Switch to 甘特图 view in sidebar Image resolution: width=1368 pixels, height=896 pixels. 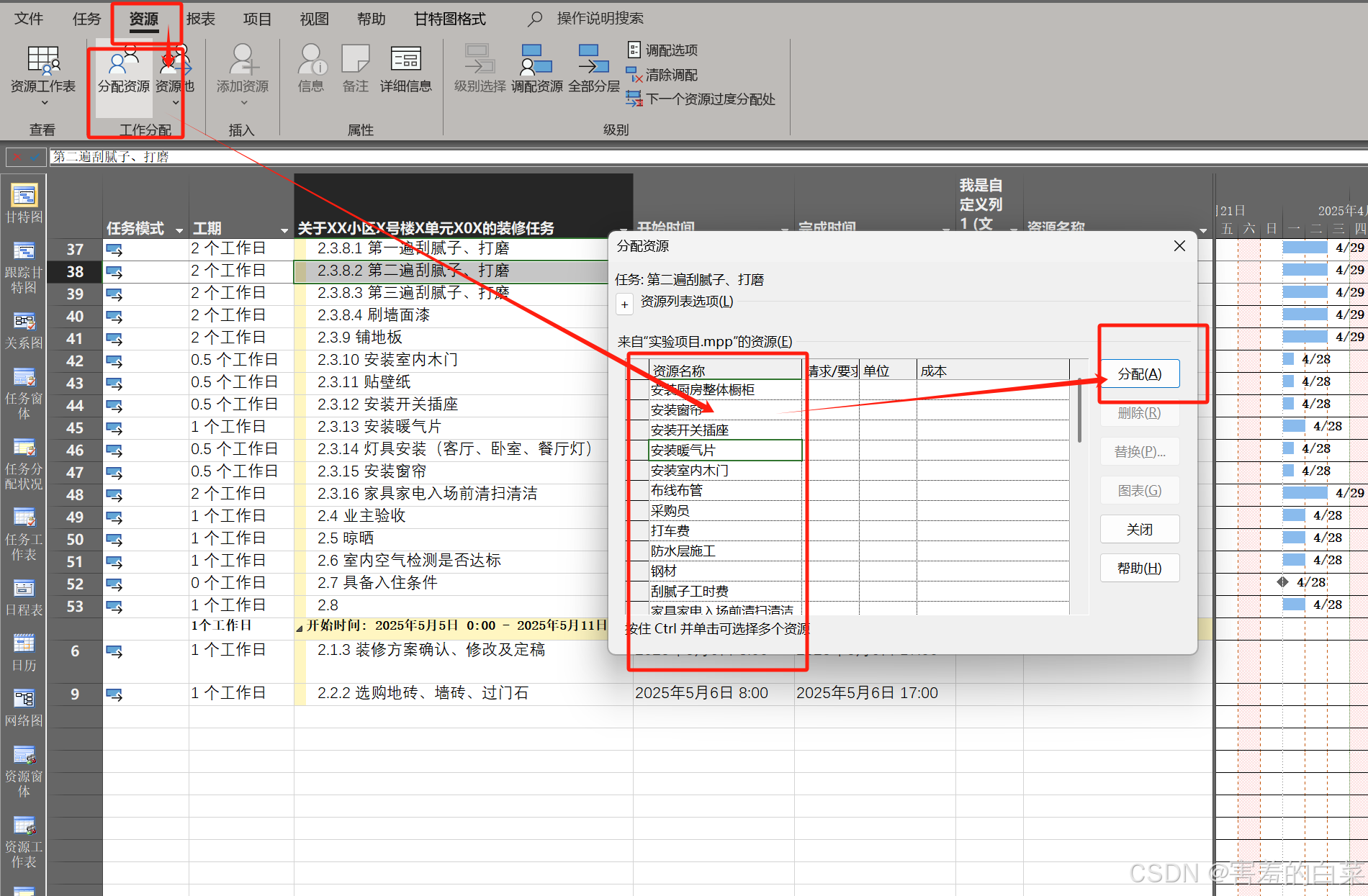click(24, 202)
